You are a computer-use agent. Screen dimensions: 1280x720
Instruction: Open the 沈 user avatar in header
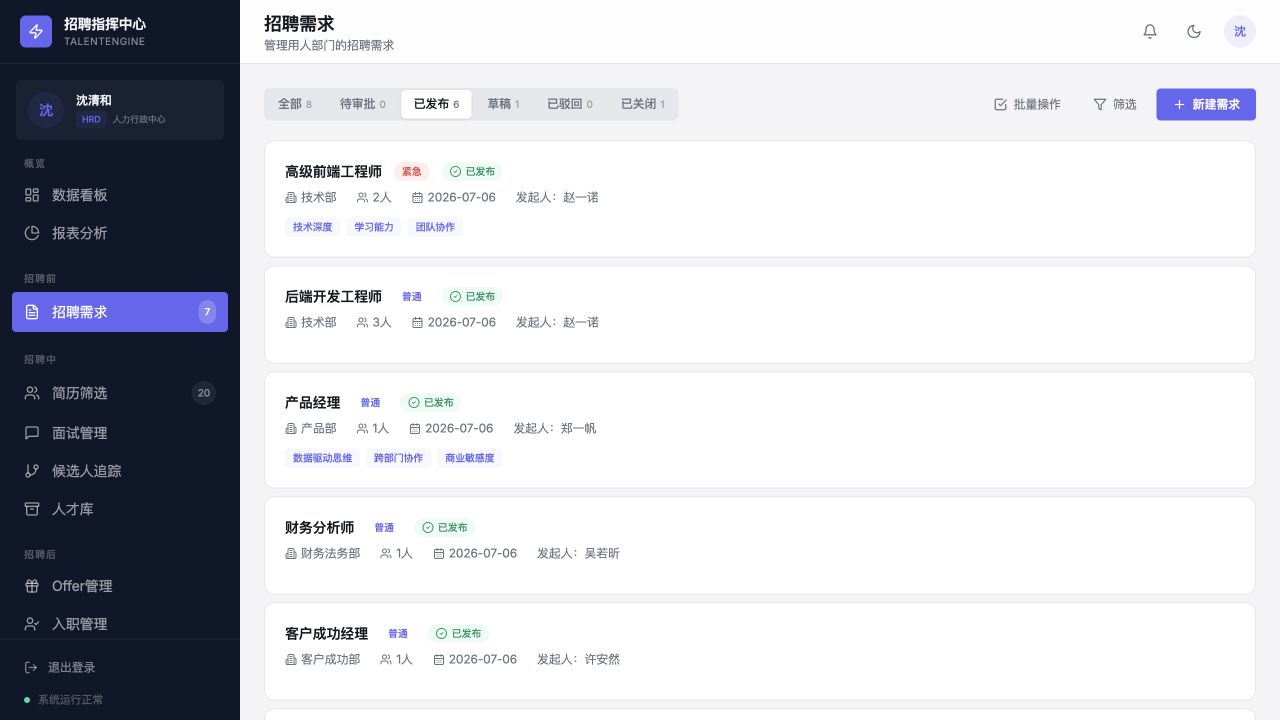point(1240,31)
